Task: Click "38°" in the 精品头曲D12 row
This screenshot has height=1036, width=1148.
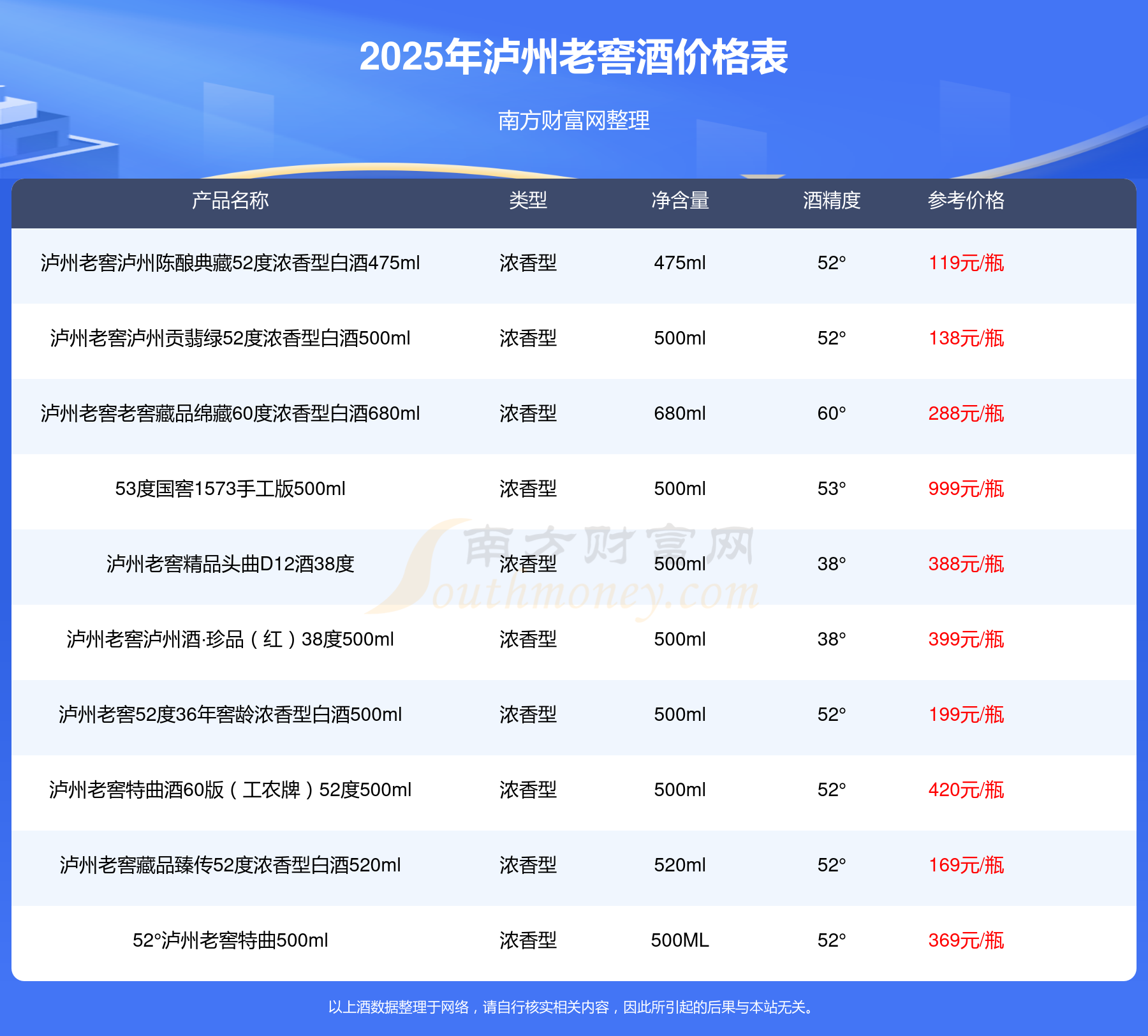Action: click(x=832, y=564)
